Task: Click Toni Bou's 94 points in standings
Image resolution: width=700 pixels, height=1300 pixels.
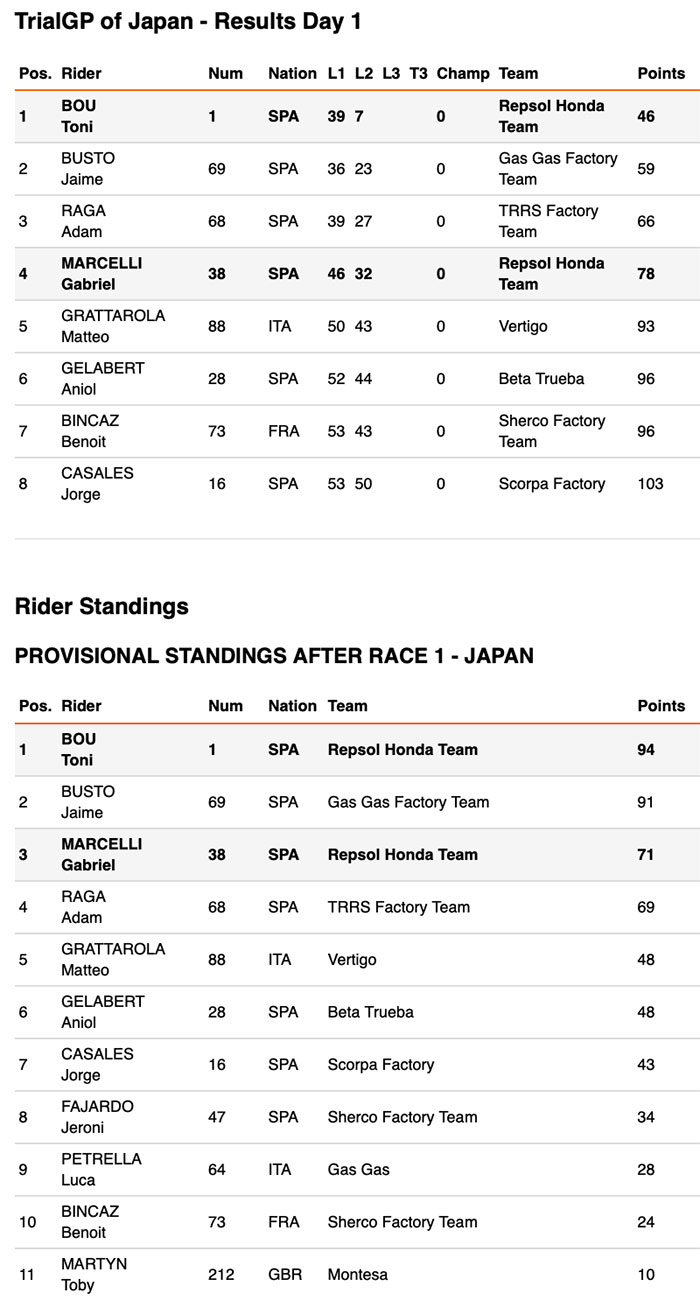Action: 646,750
